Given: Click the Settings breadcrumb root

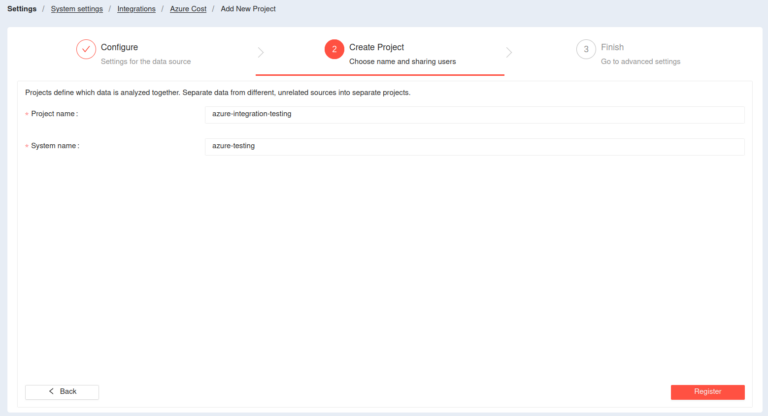Looking at the screenshot, I should coord(22,9).
